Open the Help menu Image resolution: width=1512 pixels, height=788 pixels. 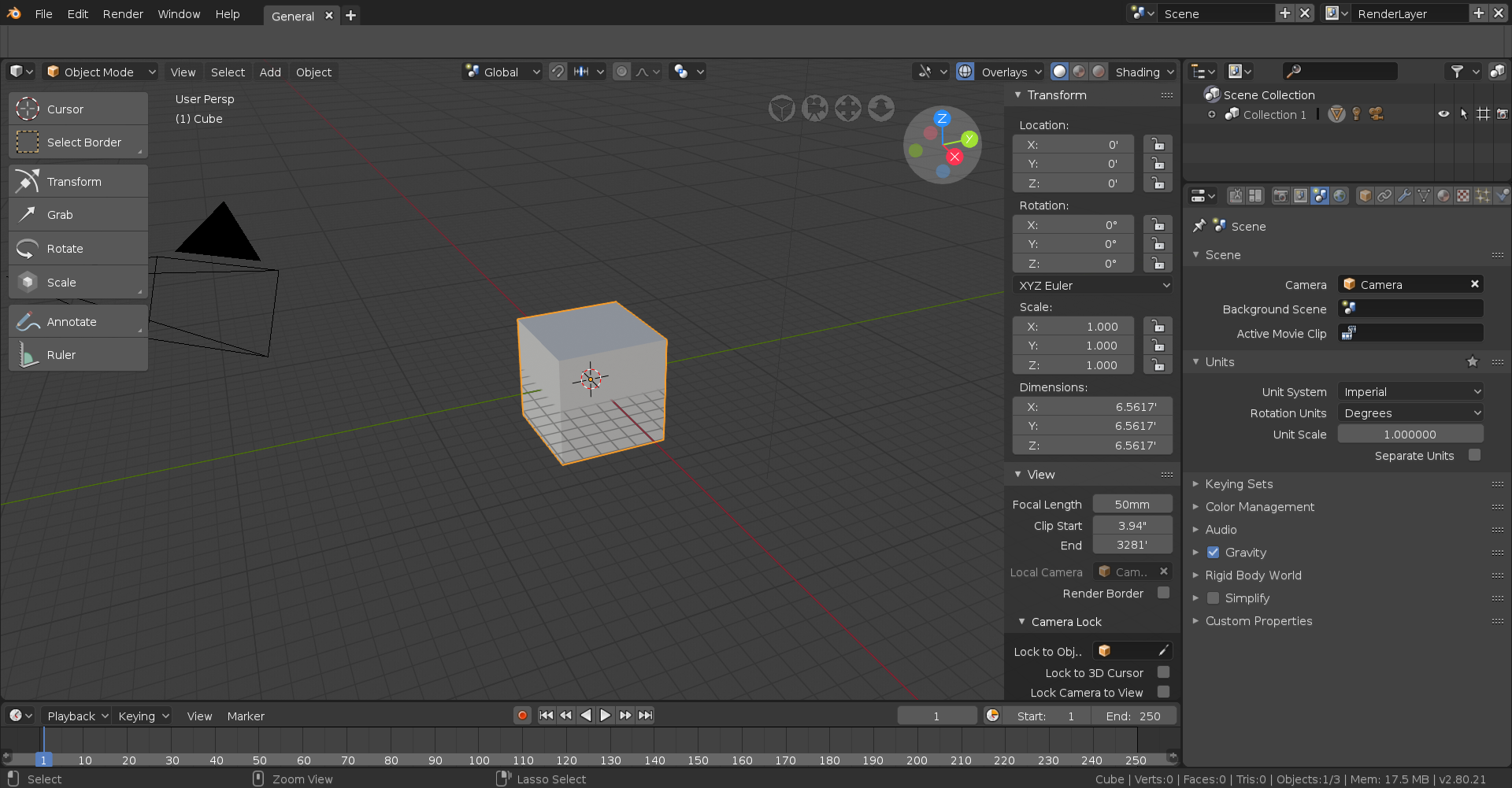[x=228, y=14]
